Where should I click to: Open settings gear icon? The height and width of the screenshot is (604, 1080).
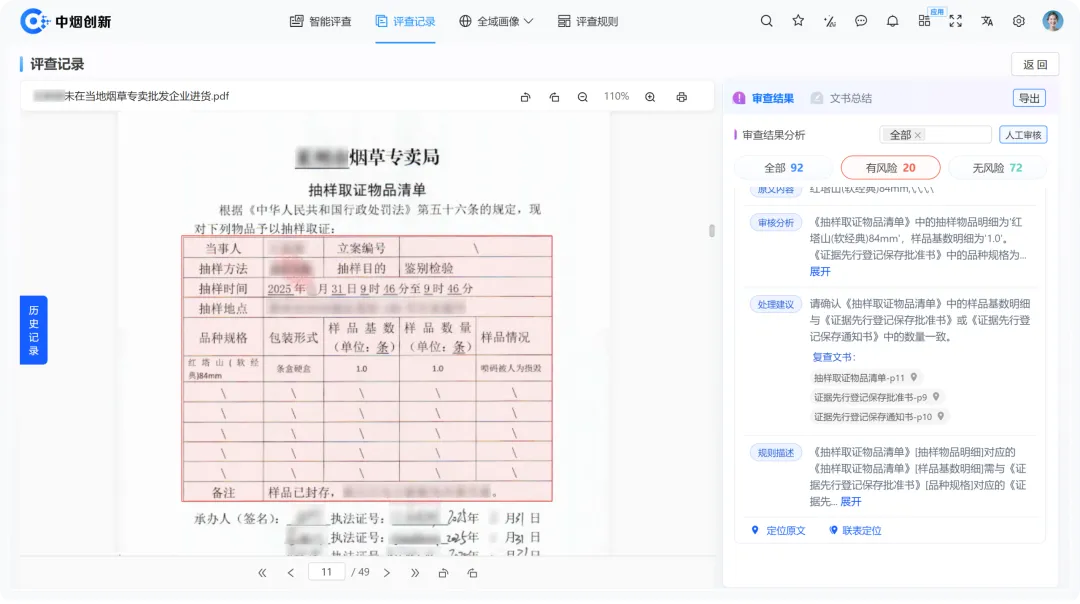coord(1019,21)
